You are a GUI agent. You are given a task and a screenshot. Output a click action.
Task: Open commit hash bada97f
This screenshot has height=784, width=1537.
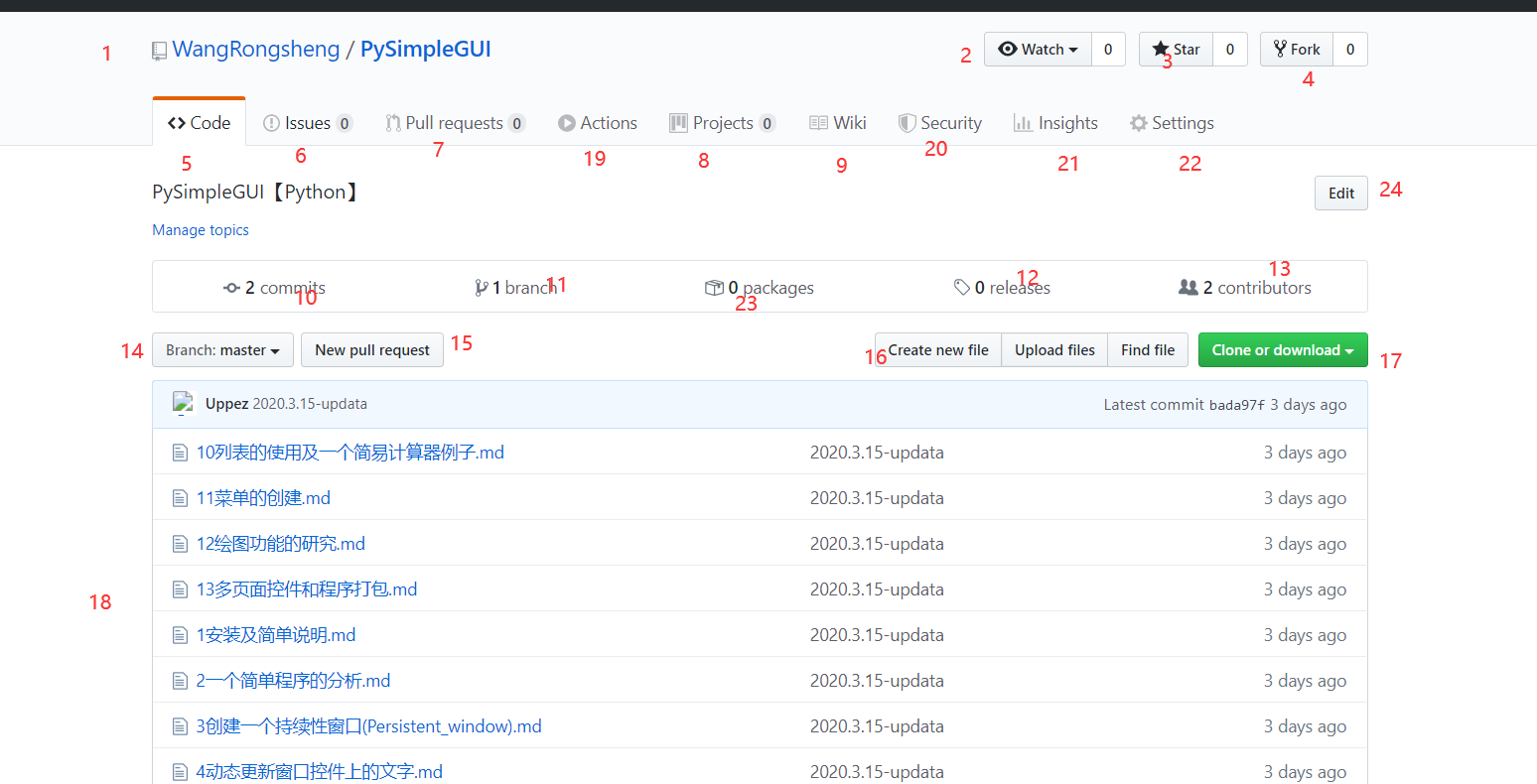(x=1237, y=405)
